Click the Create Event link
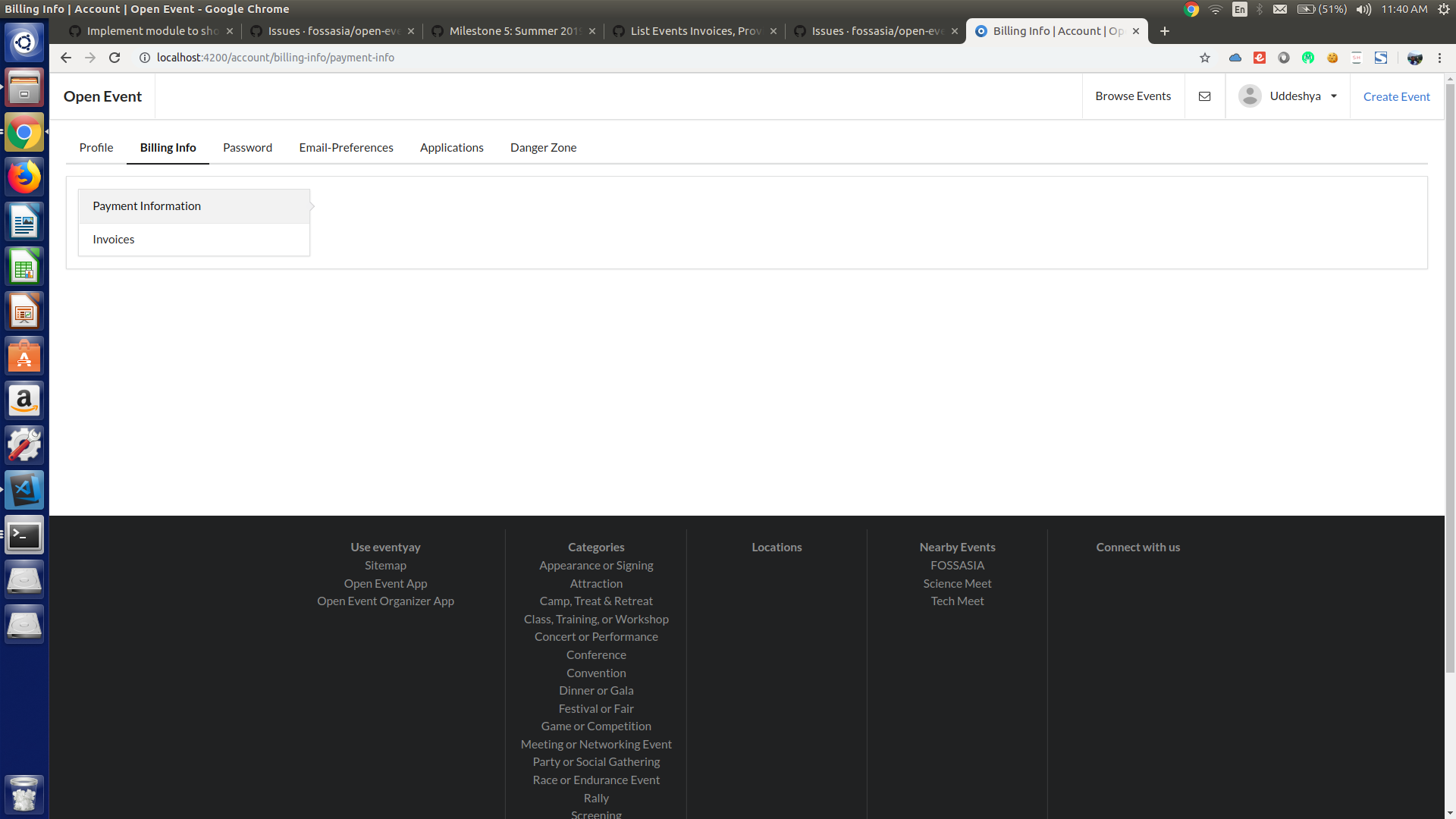Image resolution: width=1456 pixels, height=819 pixels. pyautogui.click(x=1396, y=96)
